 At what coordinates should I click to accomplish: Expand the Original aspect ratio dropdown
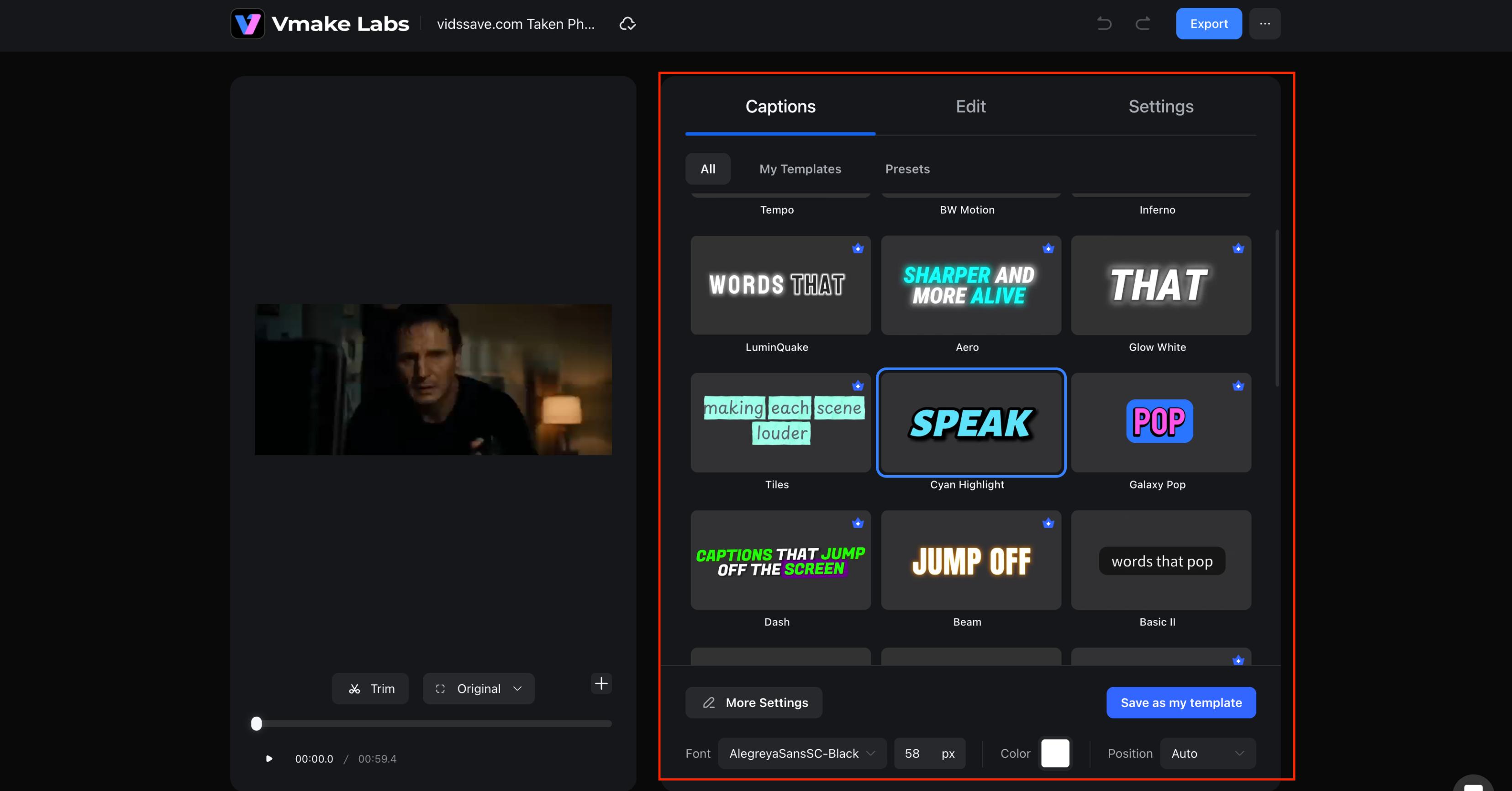pyautogui.click(x=479, y=688)
